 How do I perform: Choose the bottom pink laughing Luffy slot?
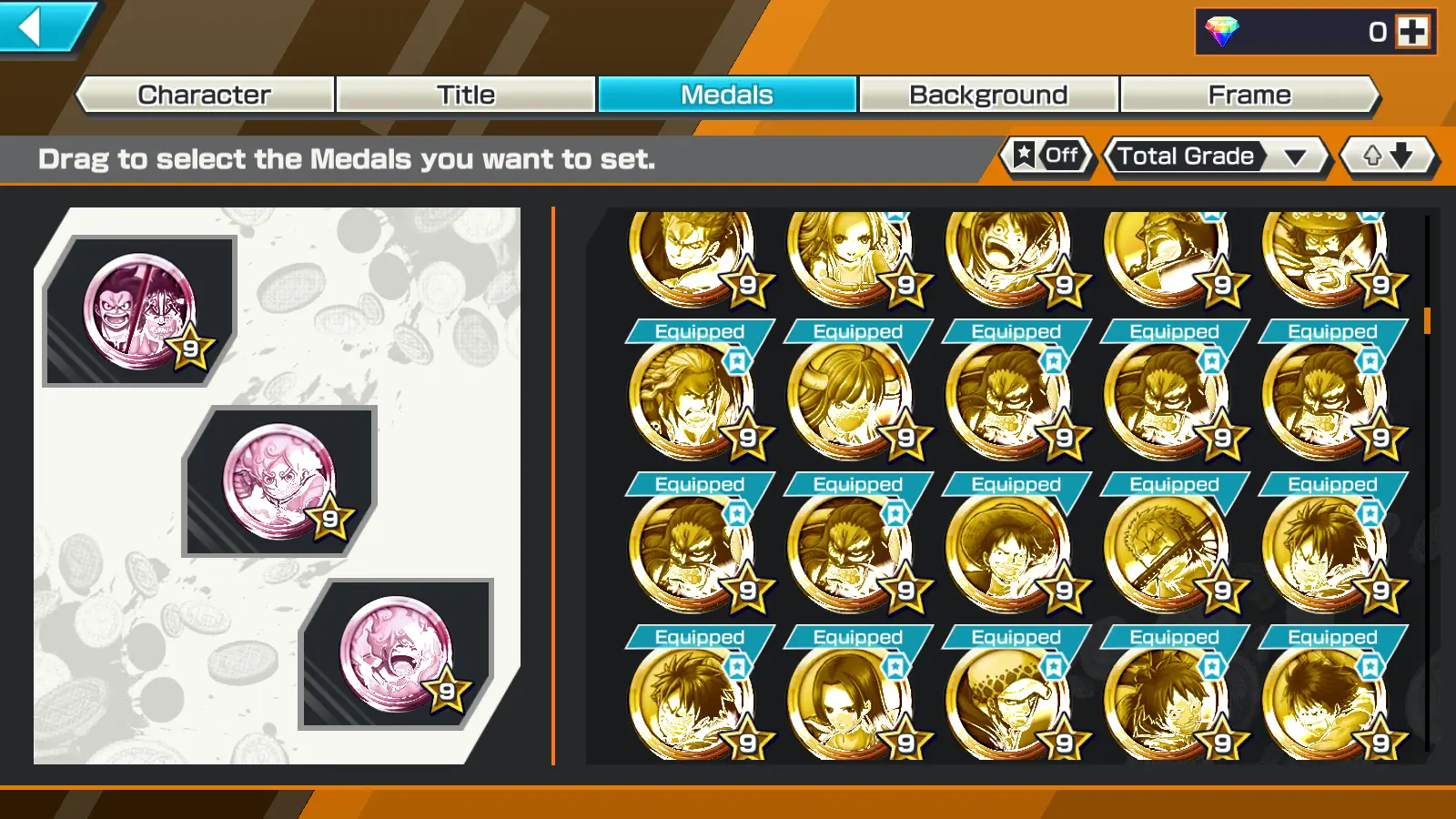(397, 654)
